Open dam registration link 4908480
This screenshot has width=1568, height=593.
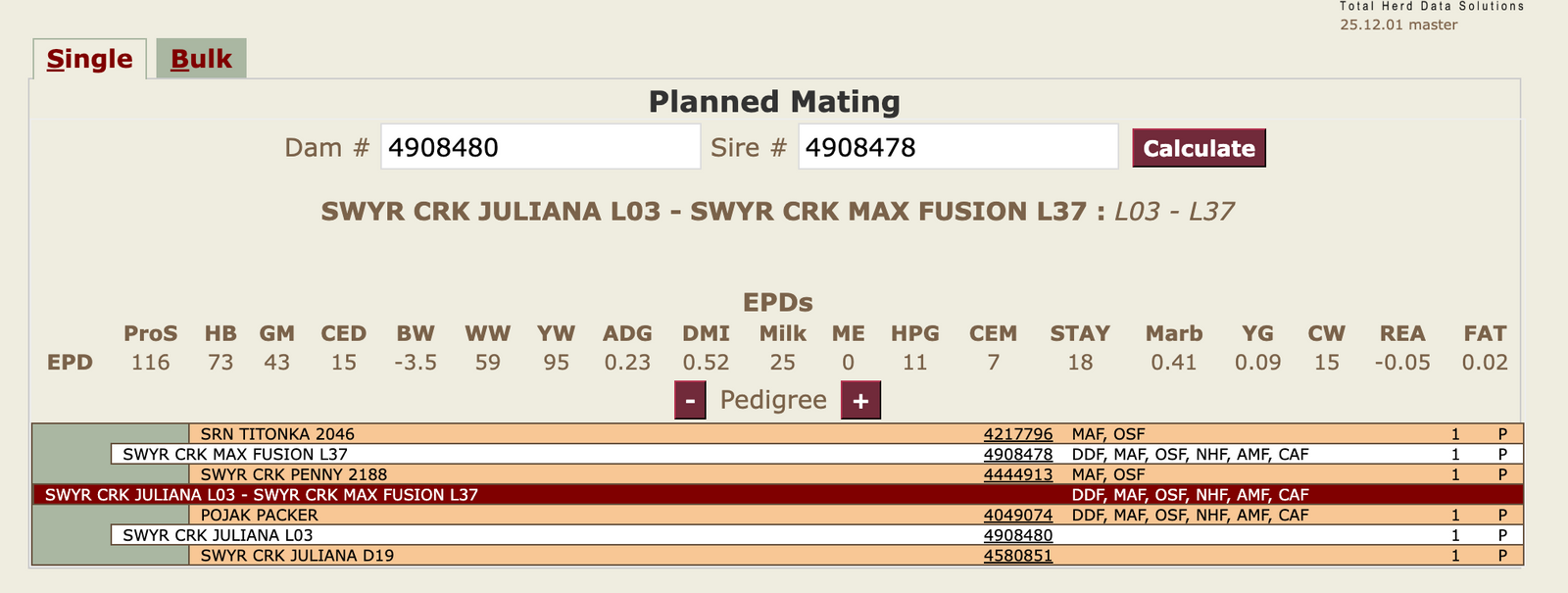(x=1018, y=535)
